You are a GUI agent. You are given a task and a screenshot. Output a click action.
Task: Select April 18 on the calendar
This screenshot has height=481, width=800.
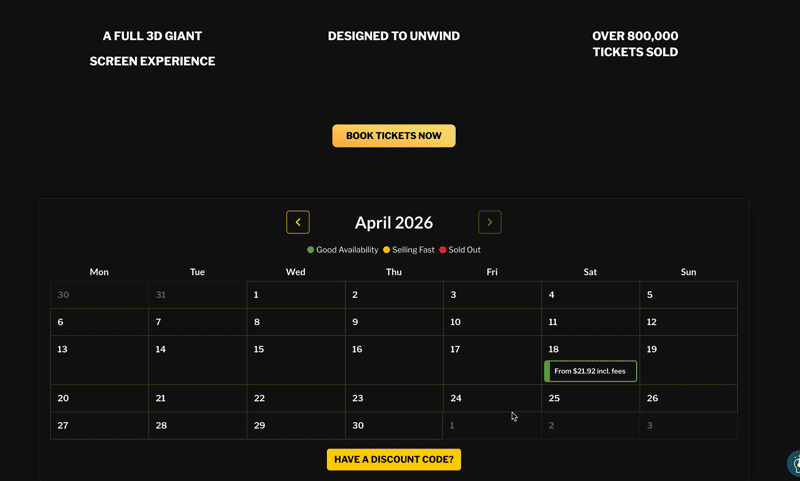click(590, 360)
